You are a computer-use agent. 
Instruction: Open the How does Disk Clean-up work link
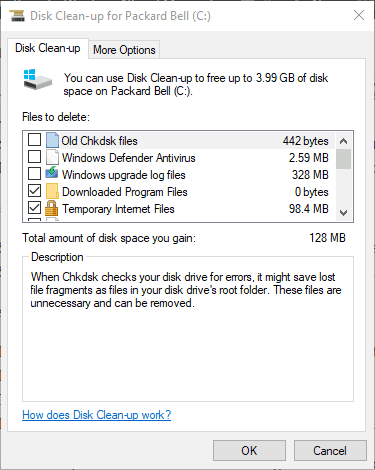click(x=97, y=415)
